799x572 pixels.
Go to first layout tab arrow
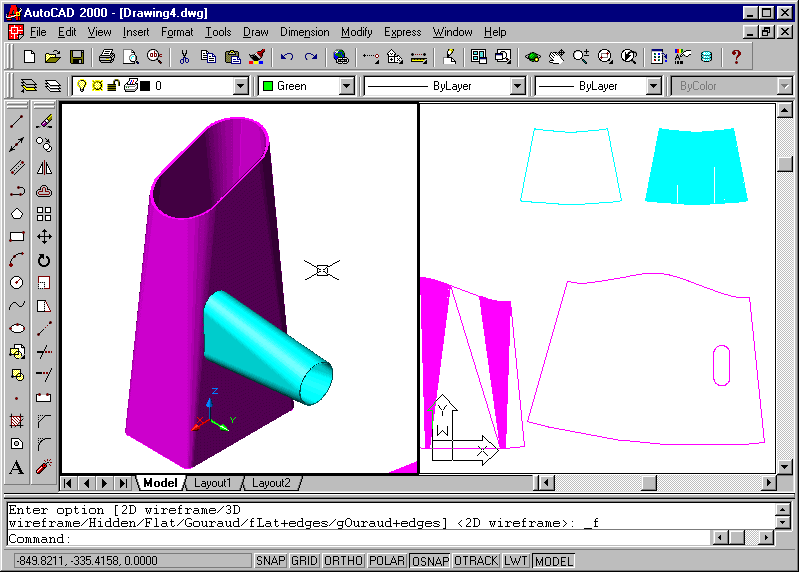point(68,483)
